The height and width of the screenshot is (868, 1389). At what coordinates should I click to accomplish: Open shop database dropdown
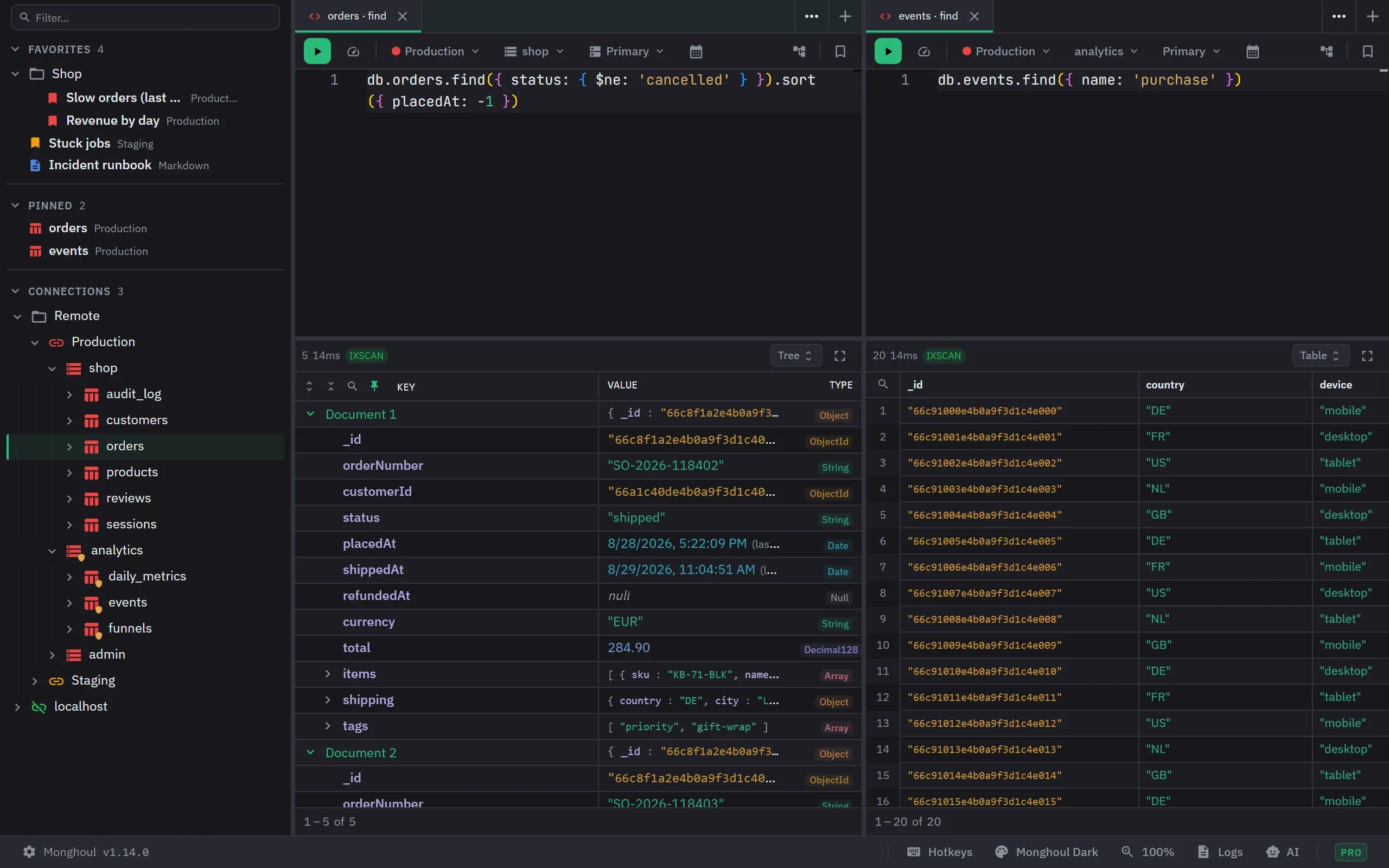click(x=534, y=52)
